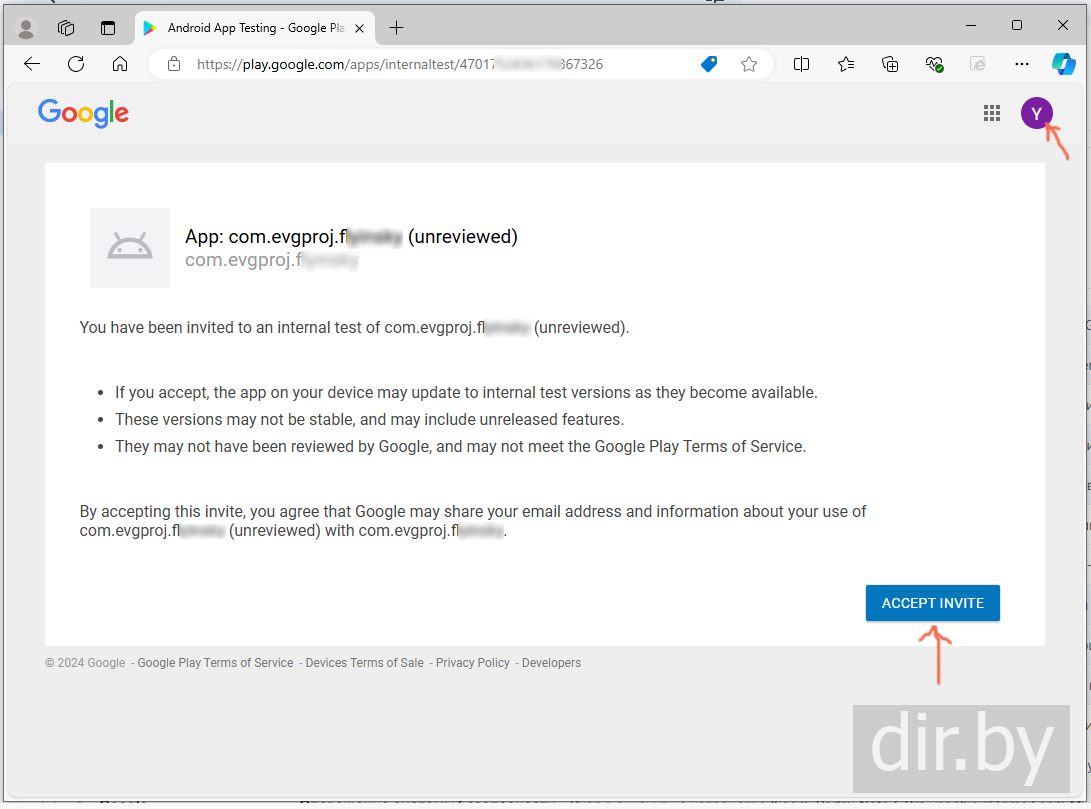The image size is (1091, 809).
Task: Click the 'If you accept' bullet text
Action: pos(466,392)
